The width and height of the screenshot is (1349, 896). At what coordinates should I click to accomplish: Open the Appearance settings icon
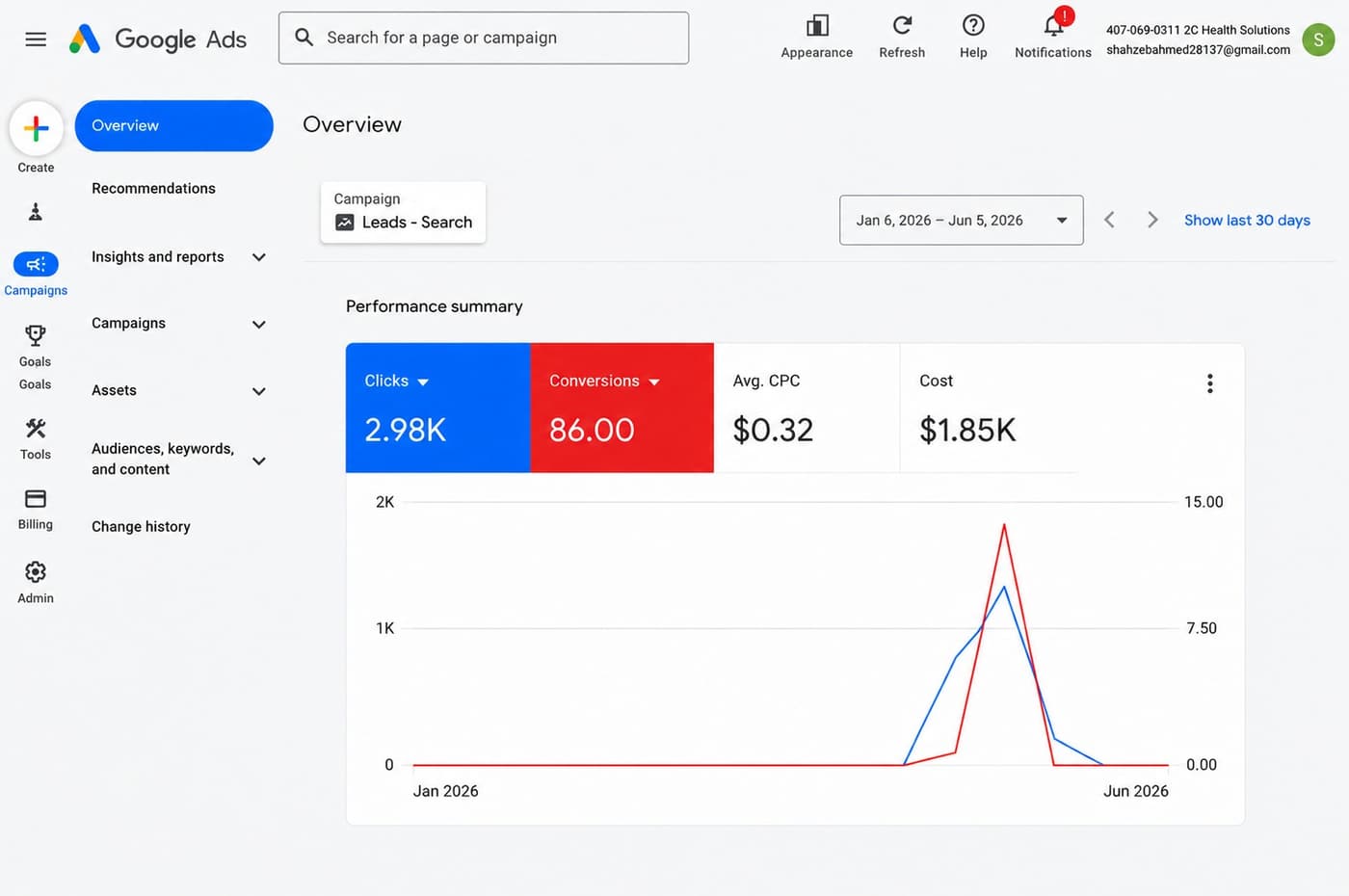coord(817,26)
